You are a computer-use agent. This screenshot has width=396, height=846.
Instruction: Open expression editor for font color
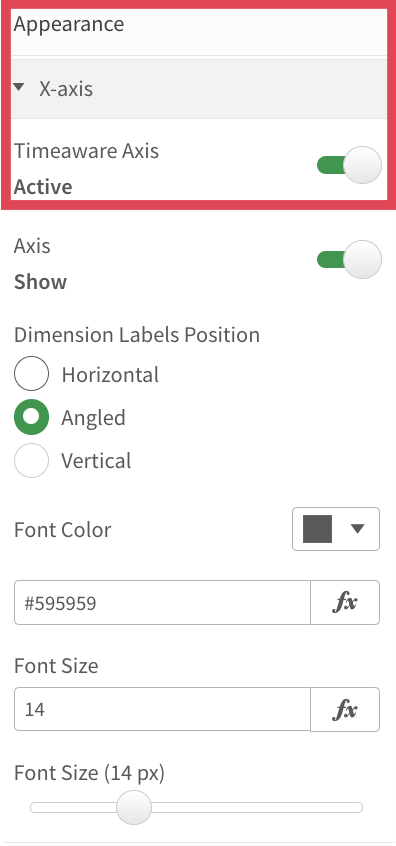[345, 602]
